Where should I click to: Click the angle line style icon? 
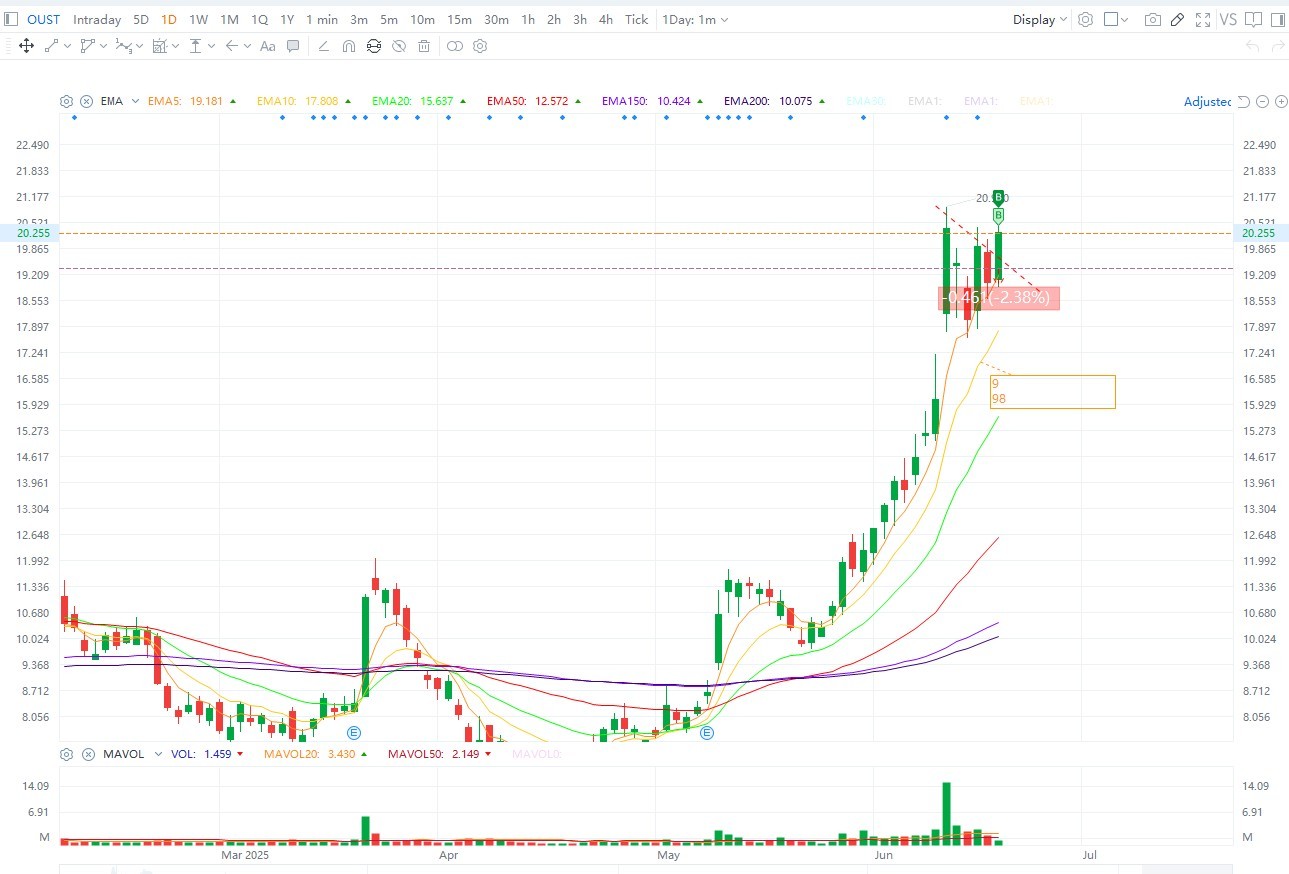click(x=323, y=46)
